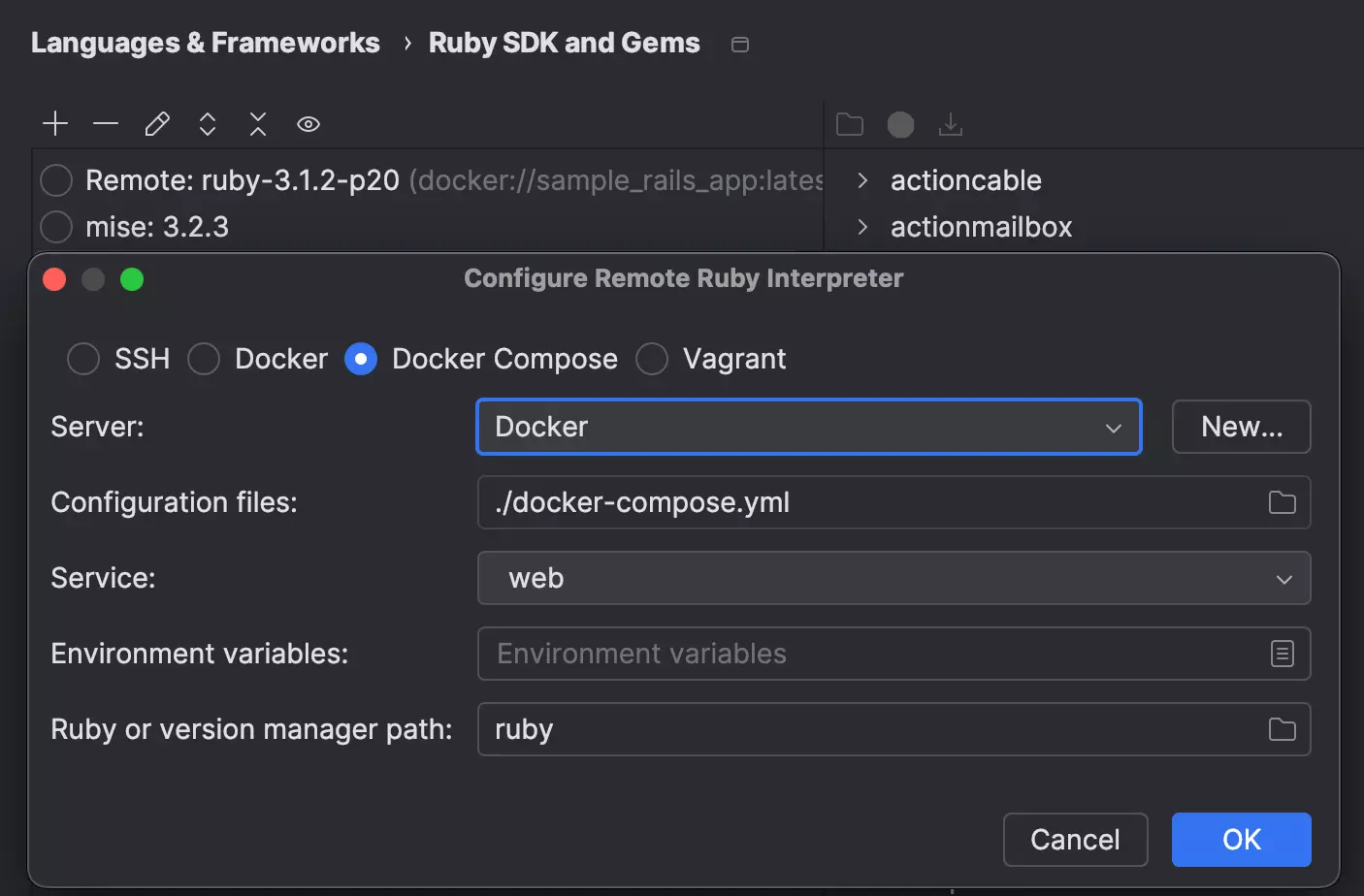
Task: Go to Languages & Frameworks breadcrumb
Action: click(205, 43)
